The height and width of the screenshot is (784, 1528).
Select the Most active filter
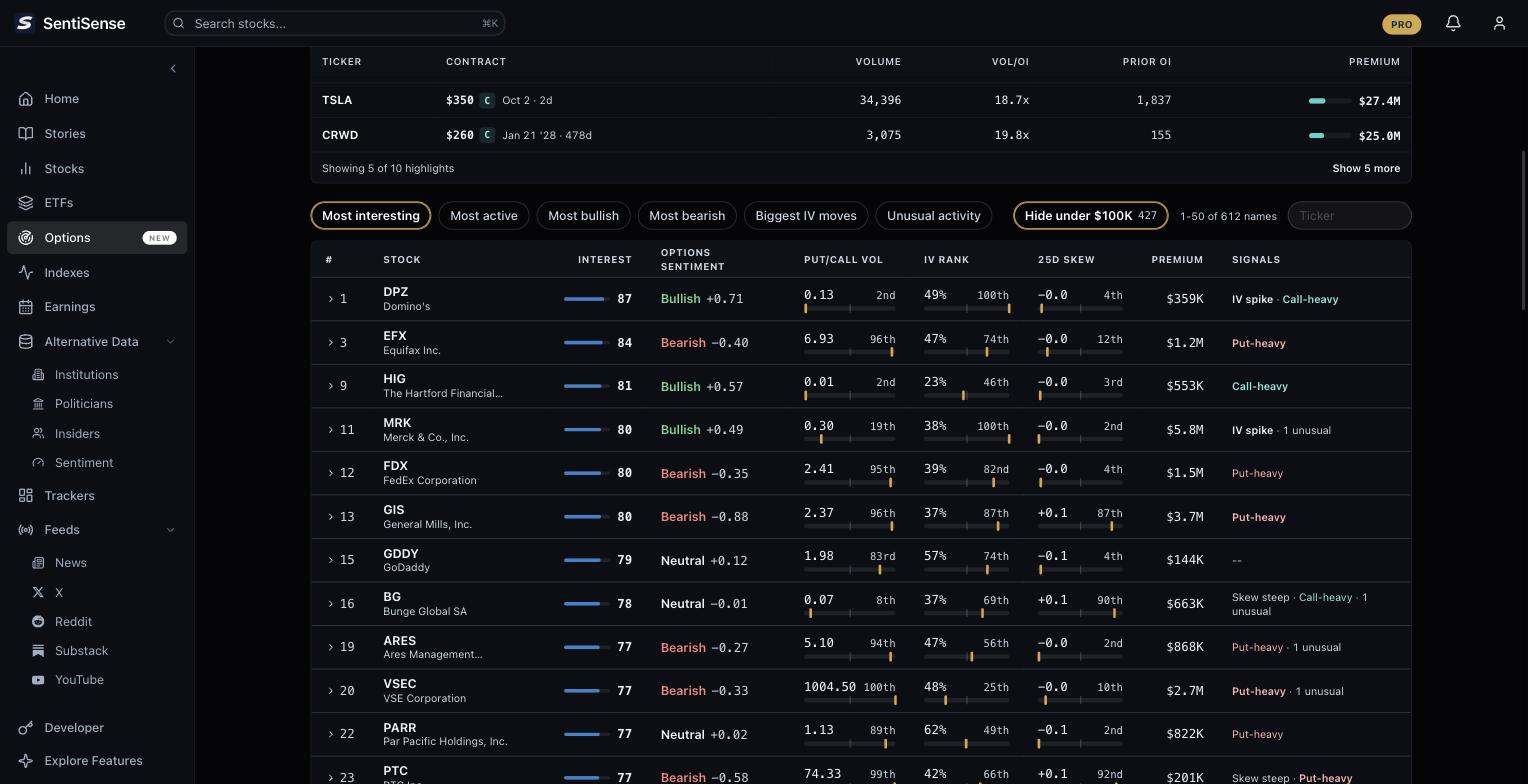point(484,216)
